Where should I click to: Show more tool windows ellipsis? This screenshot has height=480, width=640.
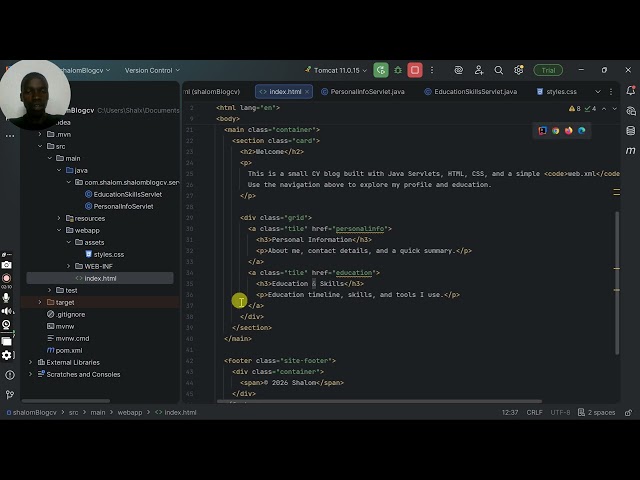click(x=10, y=136)
